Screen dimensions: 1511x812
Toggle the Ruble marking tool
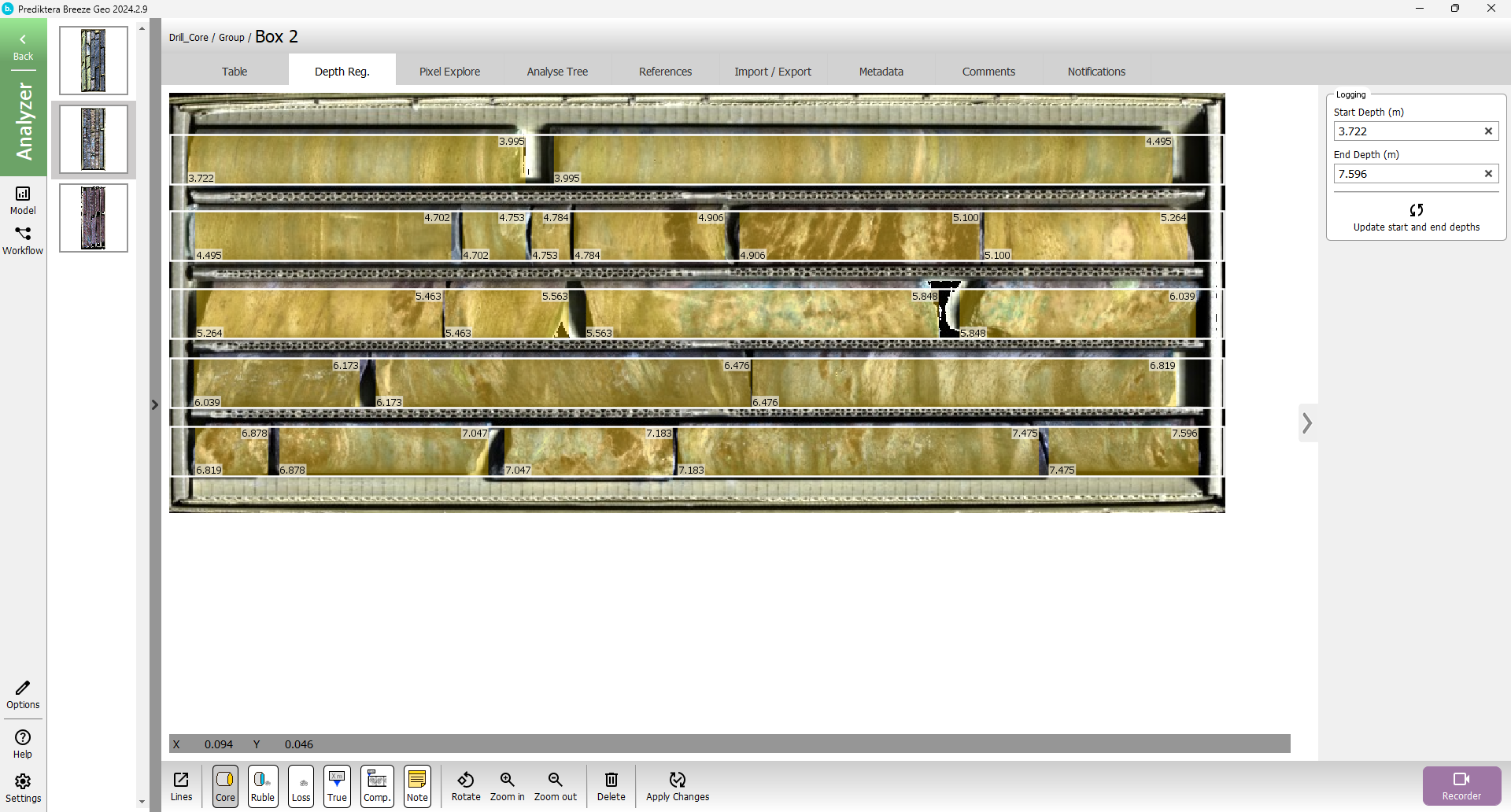tap(263, 785)
